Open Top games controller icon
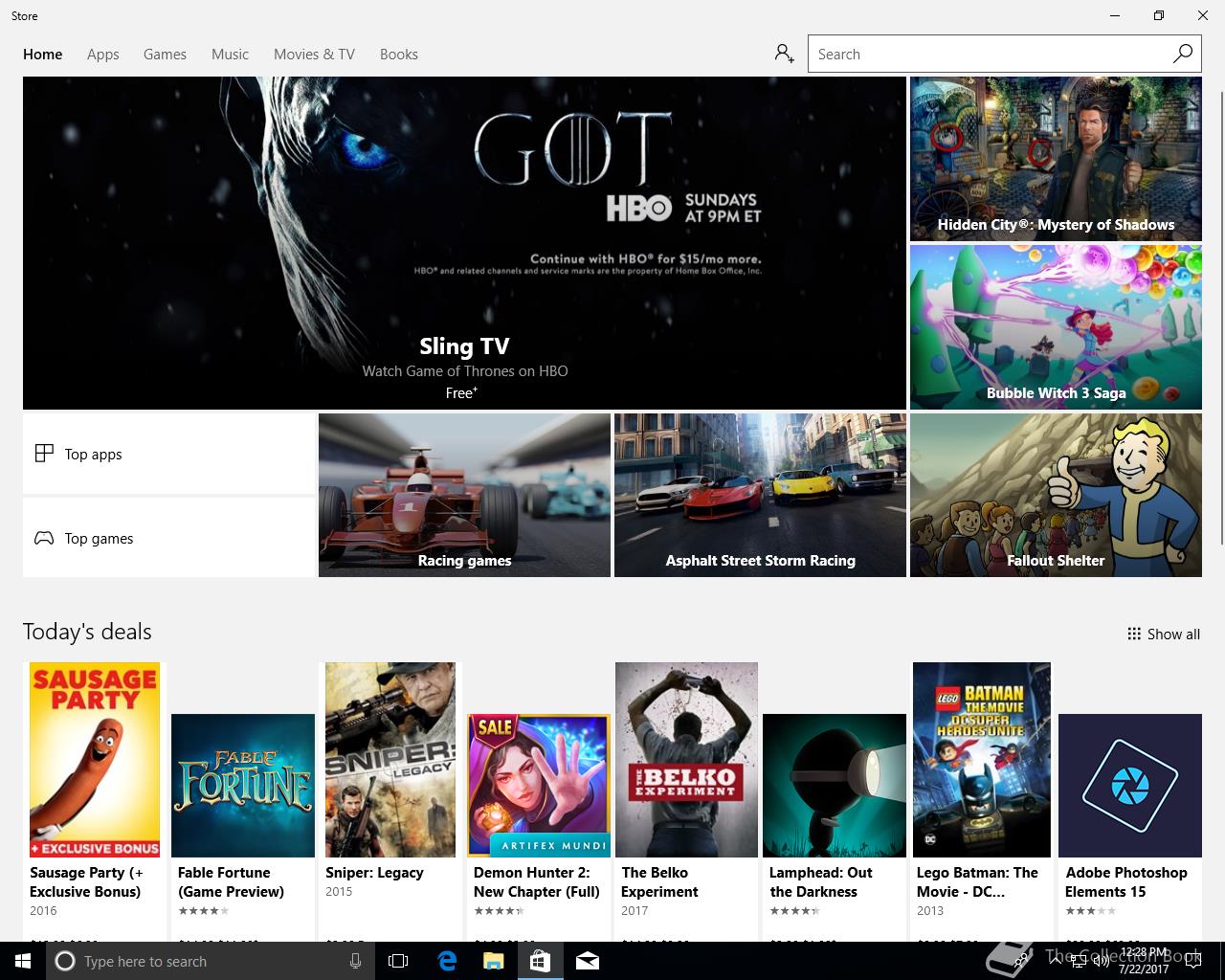The width and height of the screenshot is (1225, 980). (44, 538)
